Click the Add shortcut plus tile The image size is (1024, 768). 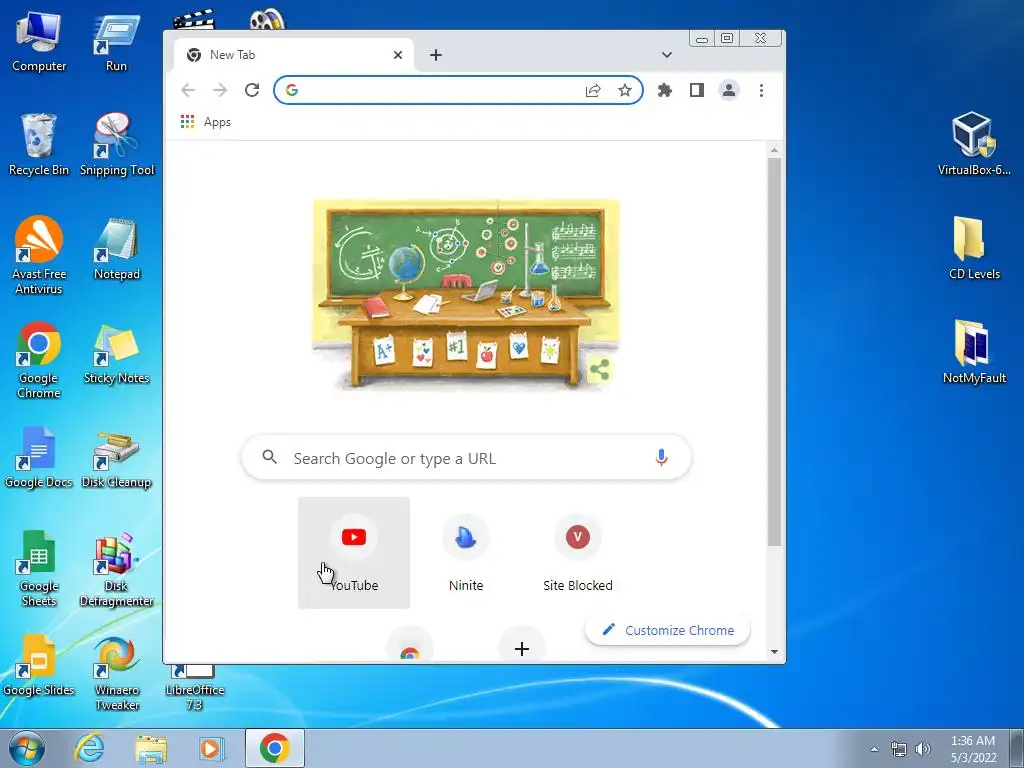point(522,648)
